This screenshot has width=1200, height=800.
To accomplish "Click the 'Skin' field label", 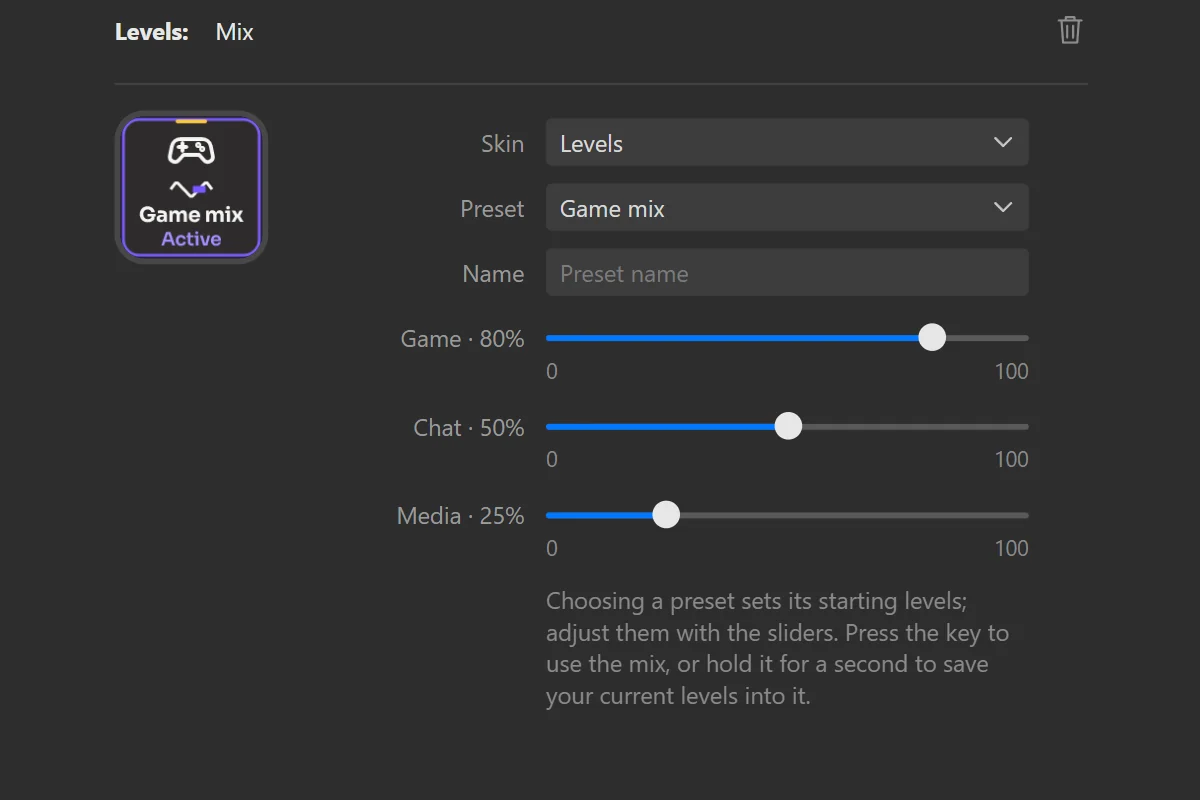I will [502, 144].
